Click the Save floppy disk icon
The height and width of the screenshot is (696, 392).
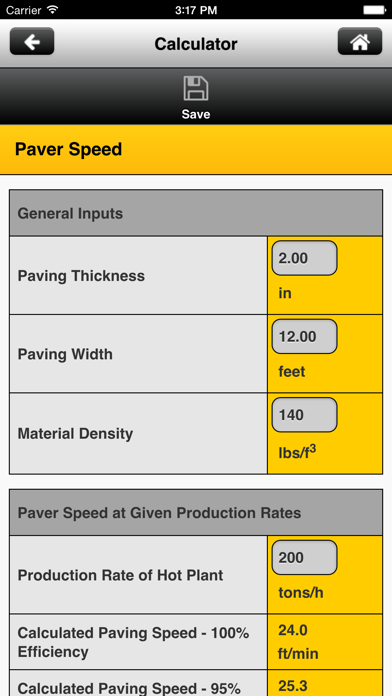click(196, 88)
